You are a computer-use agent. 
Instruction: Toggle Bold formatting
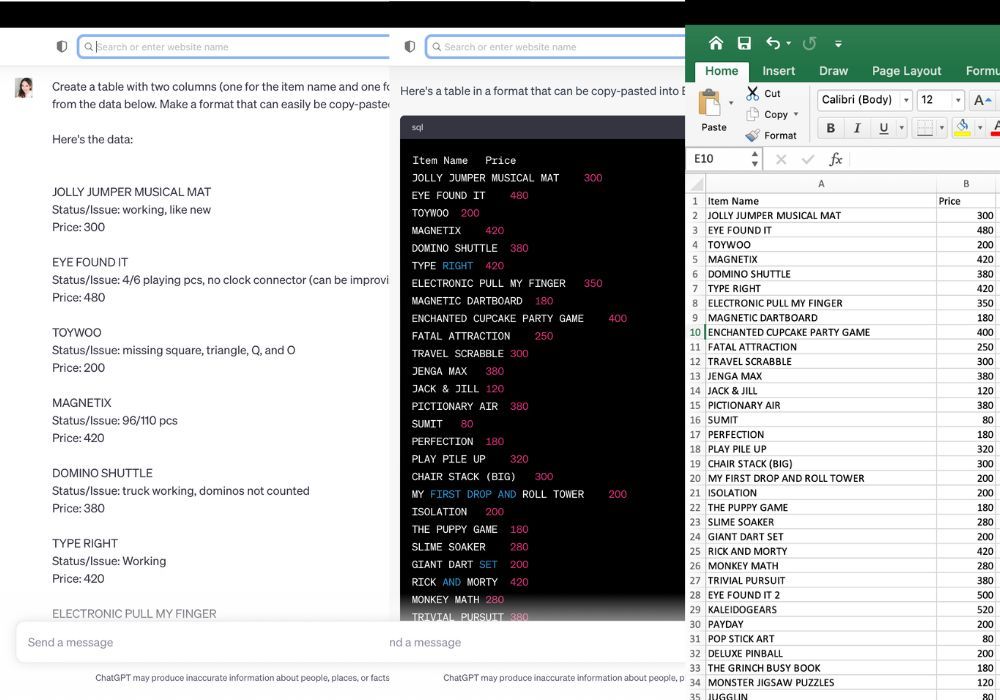(832, 128)
